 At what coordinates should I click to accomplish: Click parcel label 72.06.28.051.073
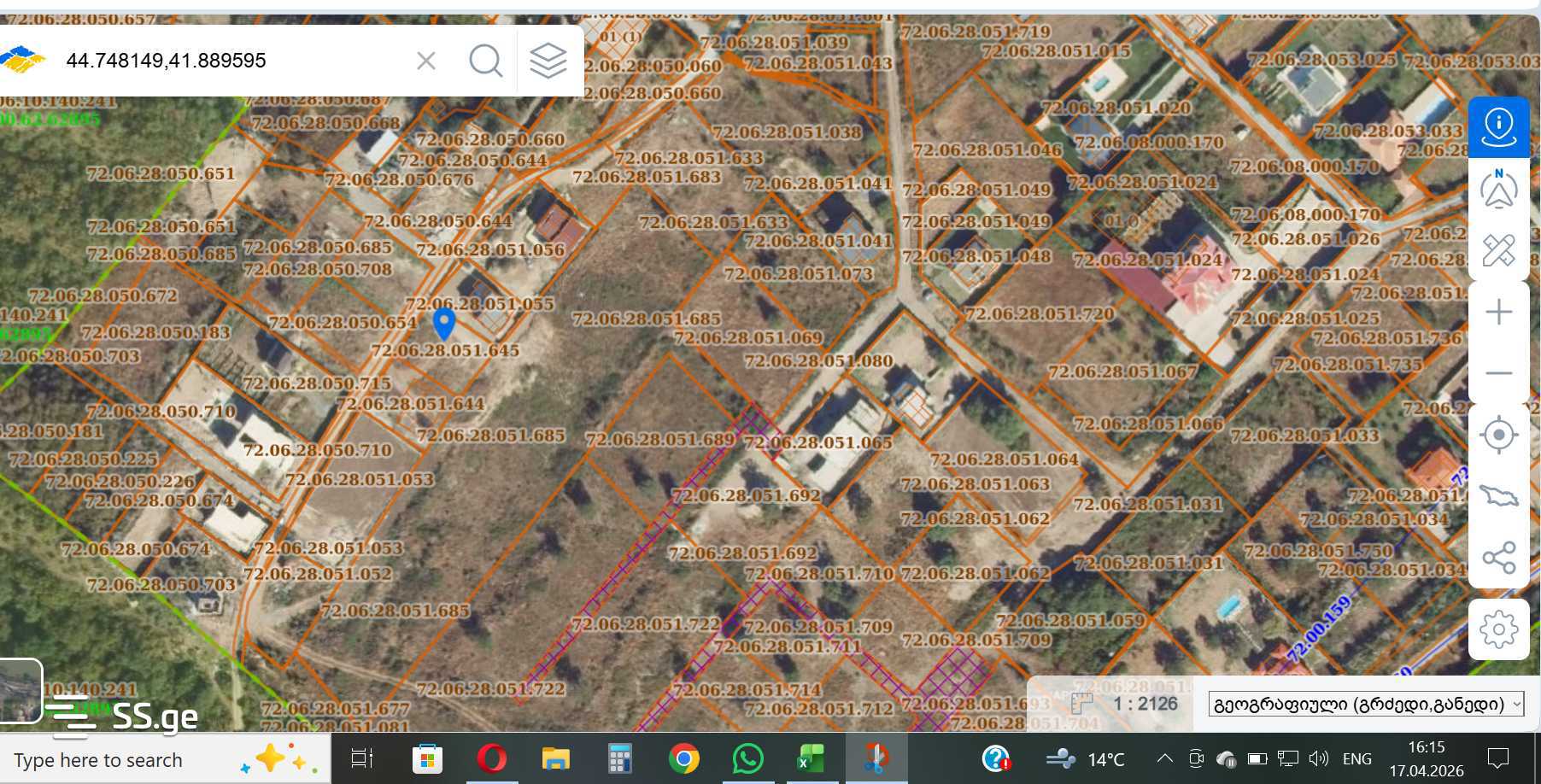798,274
